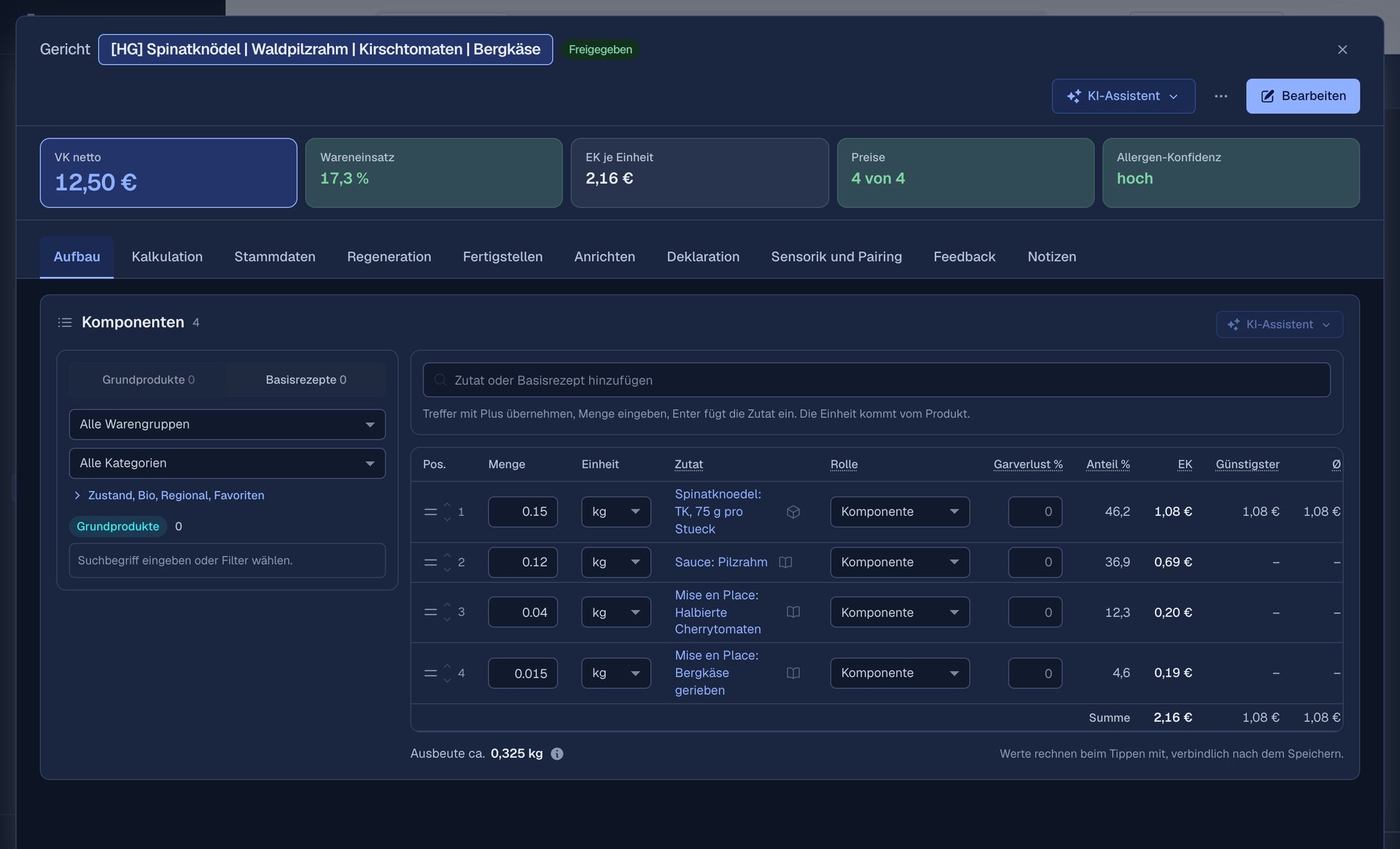Open the Stammdaten tab
The width and height of the screenshot is (1400, 849).
(275, 257)
